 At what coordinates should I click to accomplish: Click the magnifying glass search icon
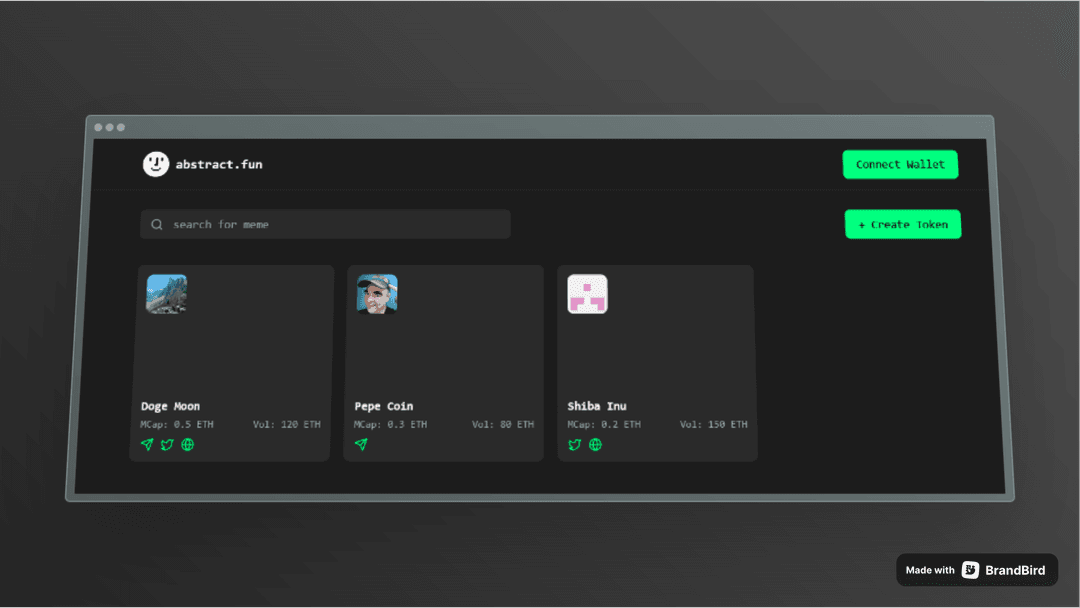pos(157,224)
